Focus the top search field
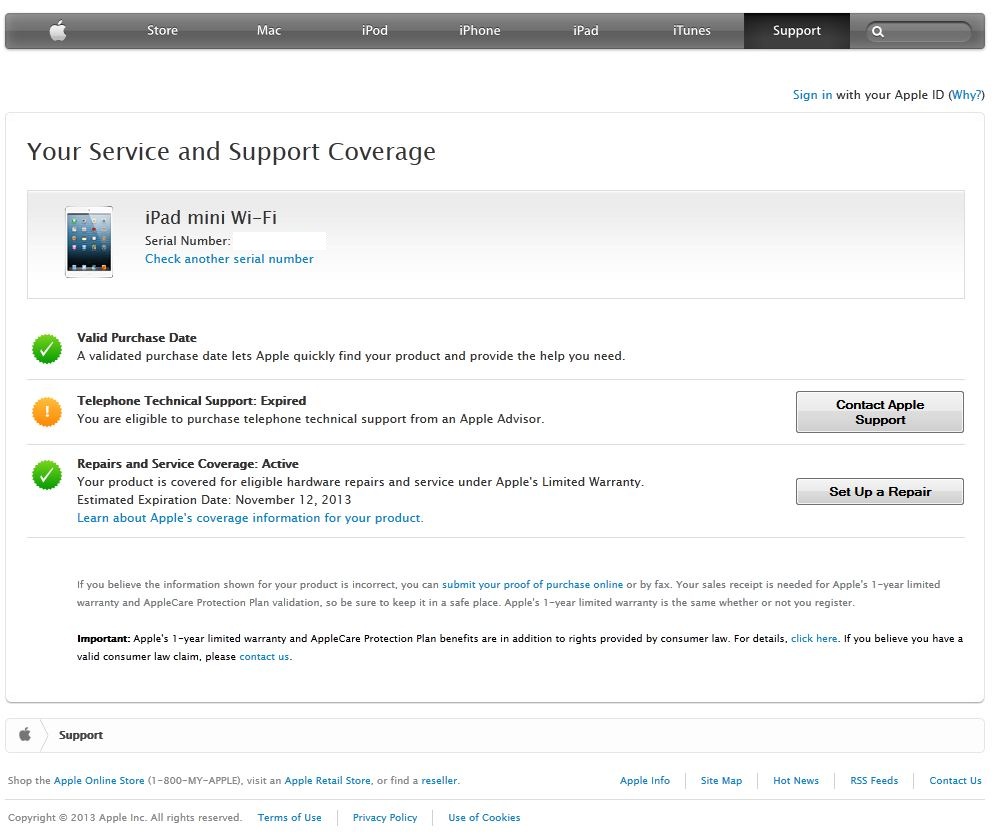 pos(919,31)
